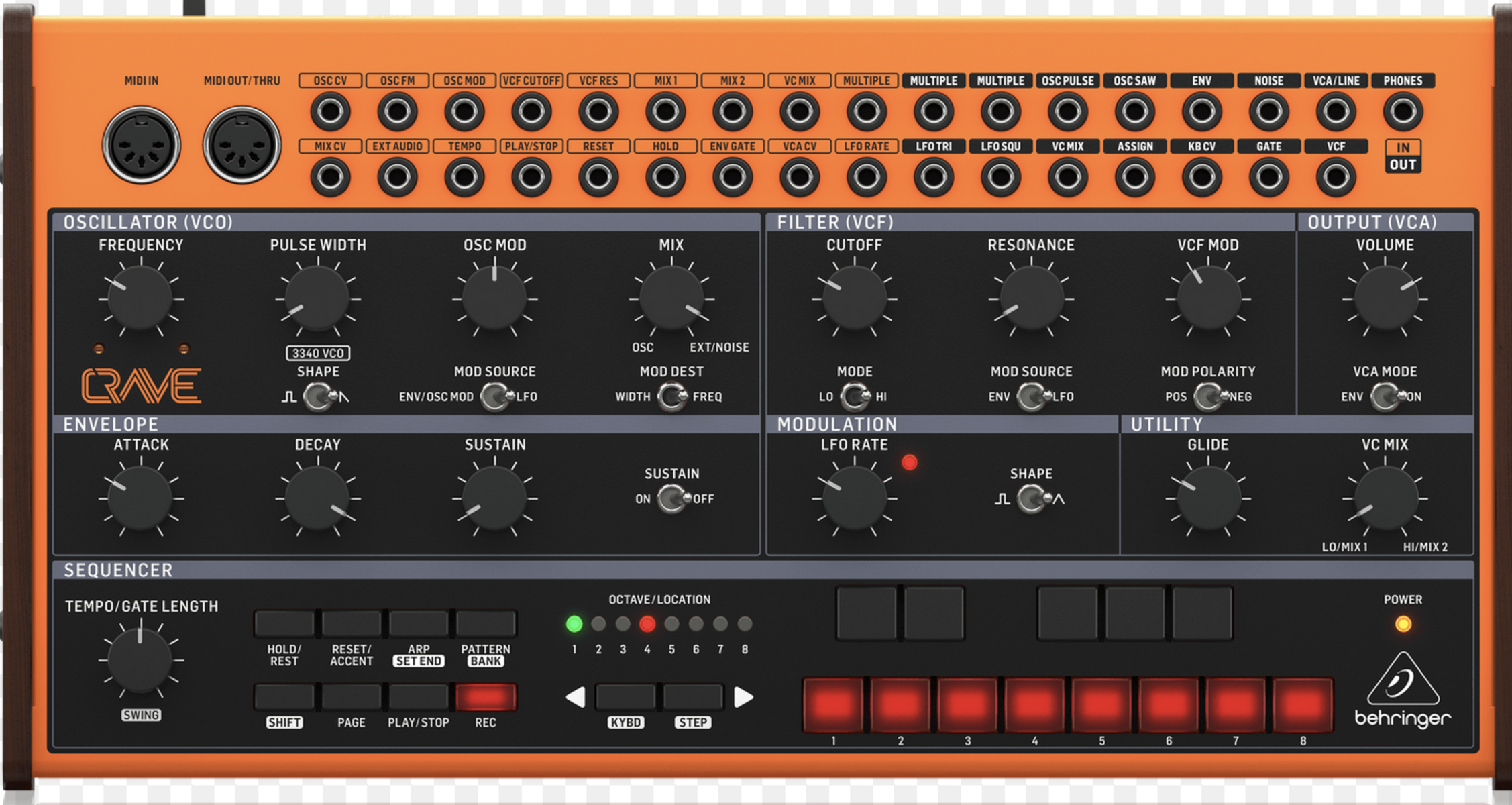Click the PULSE WIDTH knob
Viewport: 1512px width, 805px height.
(x=318, y=298)
